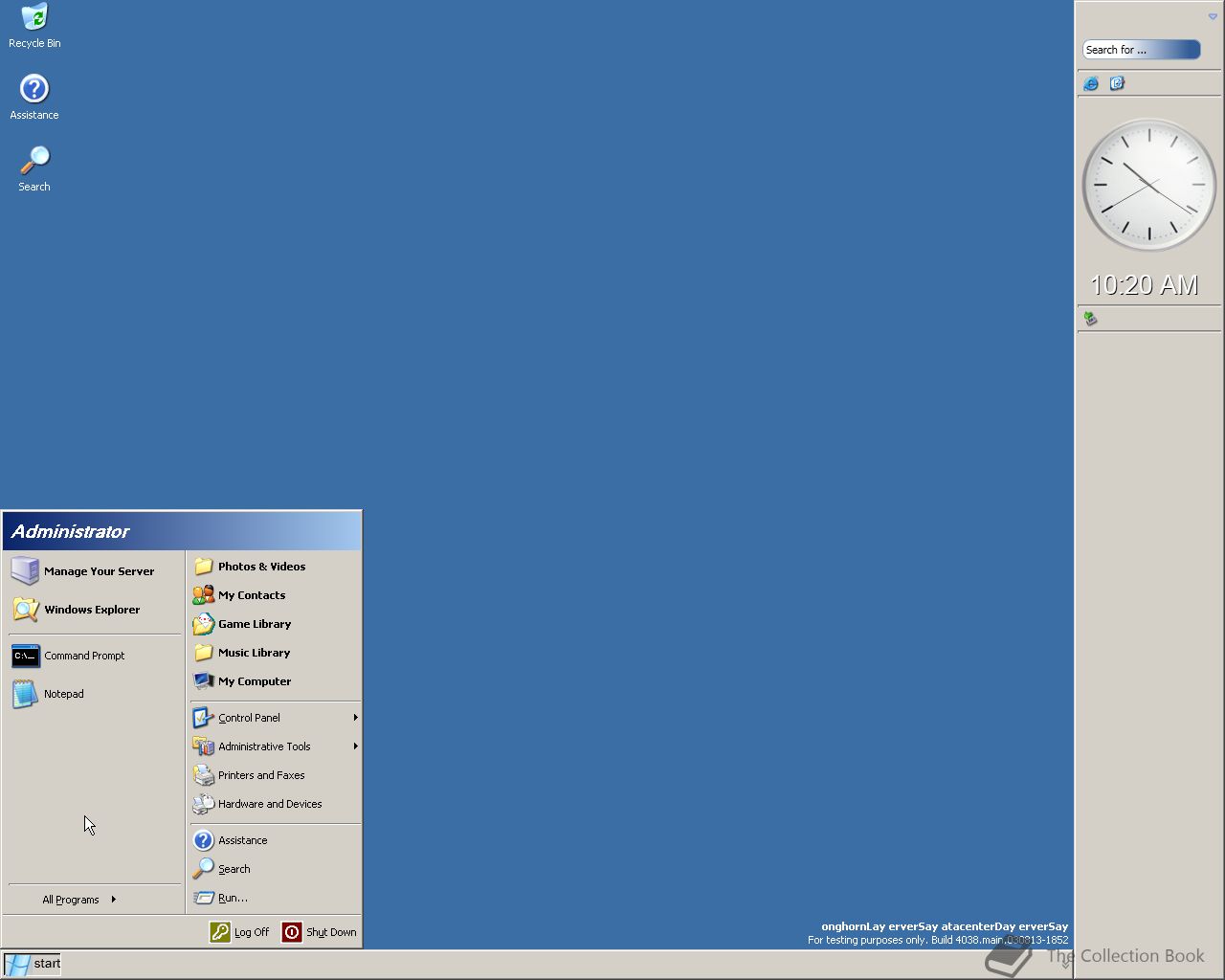Launch Command Prompt from Start menu
Image resolution: width=1225 pixels, height=980 pixels.
point(92,656)
